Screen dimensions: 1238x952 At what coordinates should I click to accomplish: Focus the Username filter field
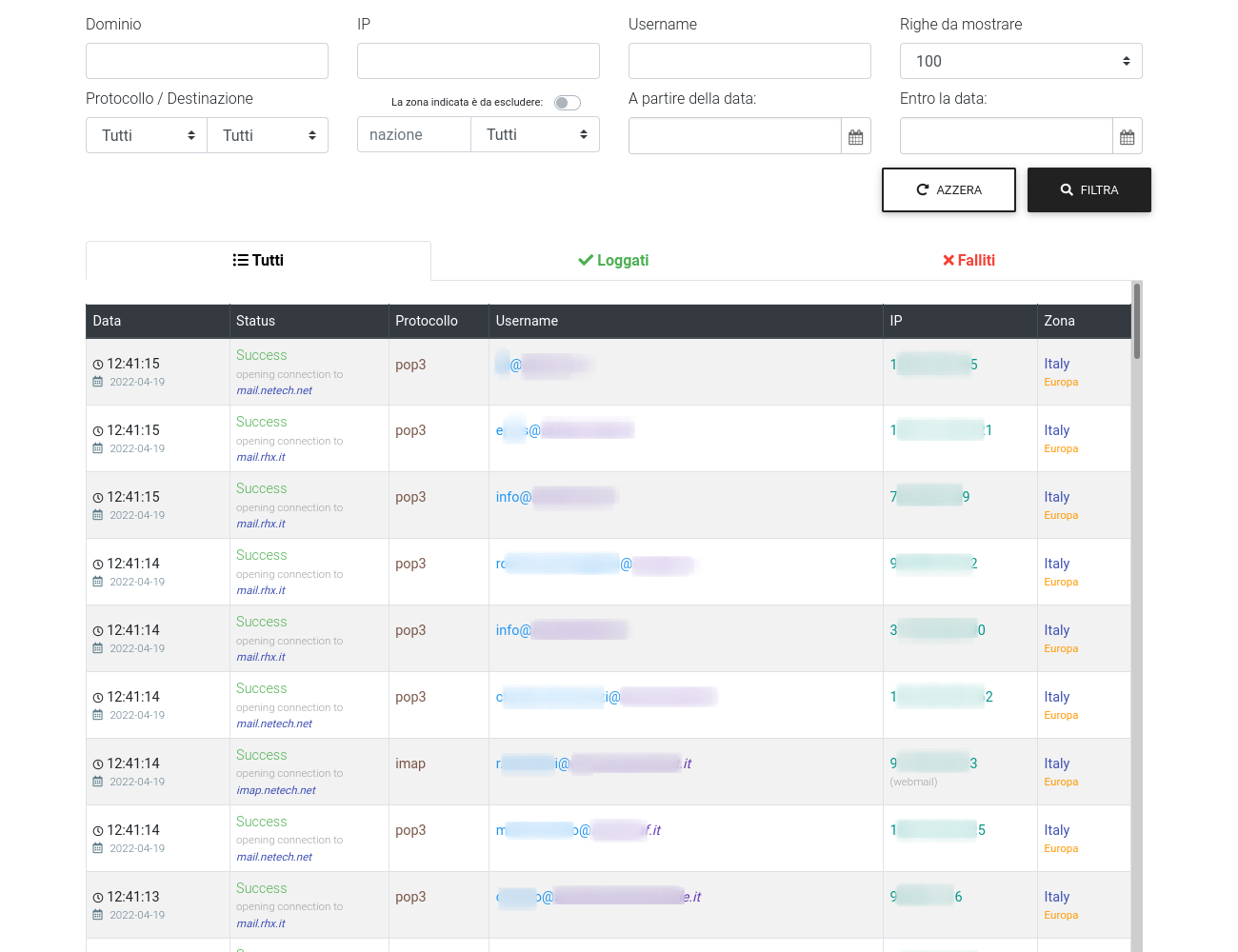(749, 61)
